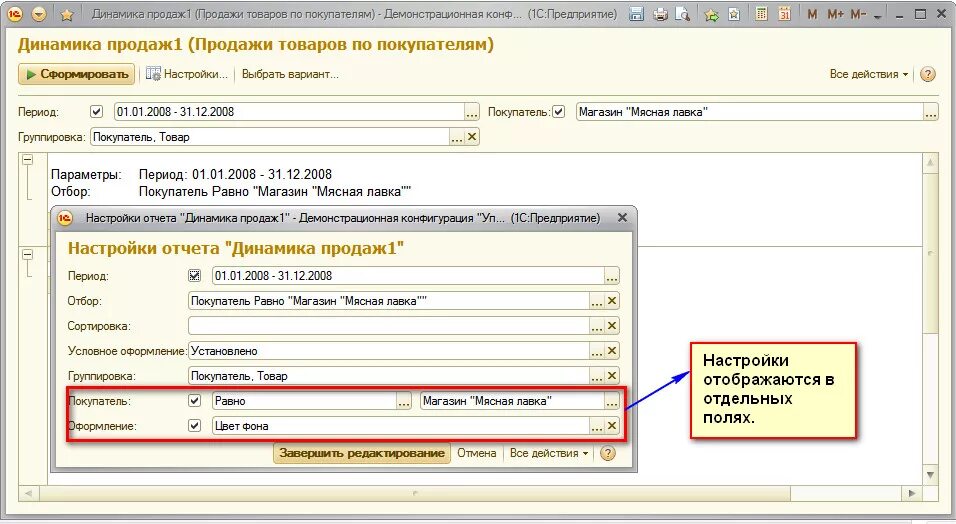Open the small toolbar dropdown arrow after M-
Screen dimensions: 956x524
[x=877, y=15]
